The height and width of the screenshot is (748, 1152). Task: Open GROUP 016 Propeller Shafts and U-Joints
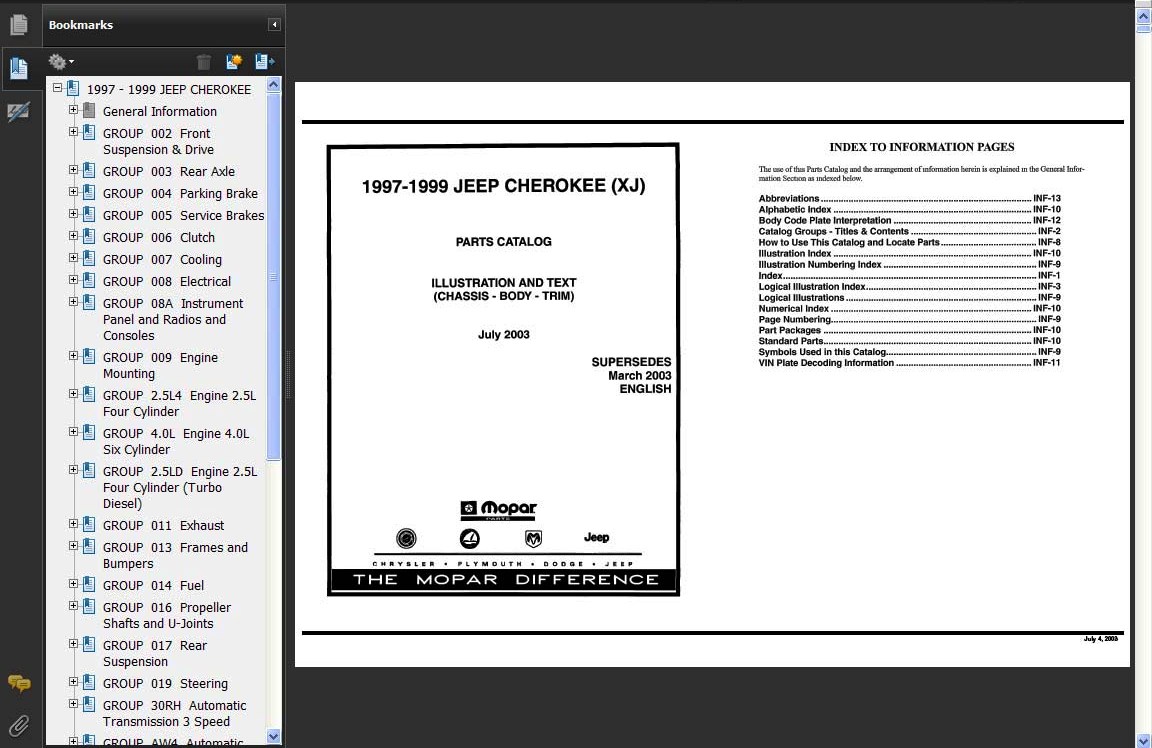[x=167, y=616]
